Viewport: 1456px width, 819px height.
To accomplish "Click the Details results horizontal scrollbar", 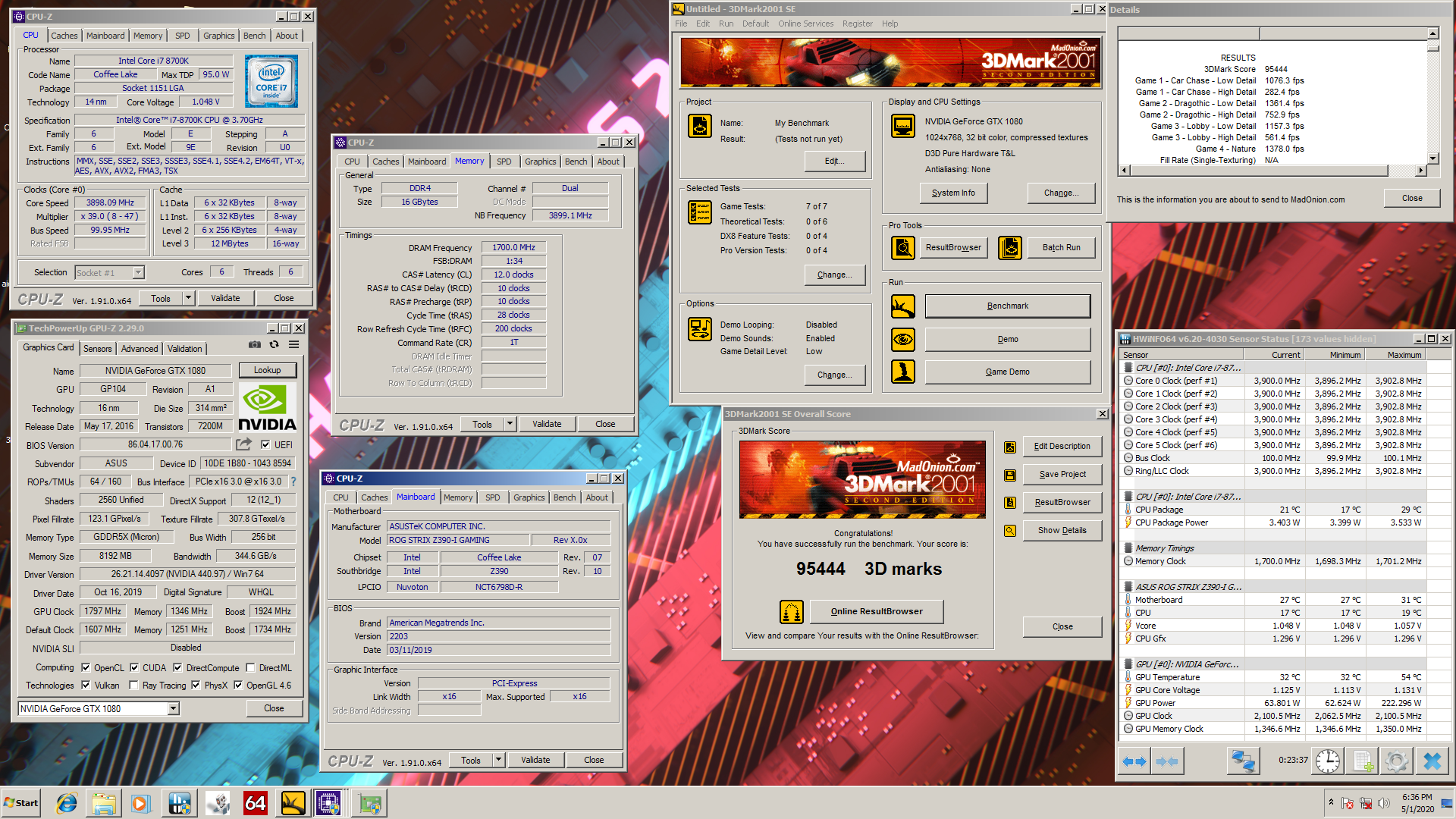I will [1272, 171].
